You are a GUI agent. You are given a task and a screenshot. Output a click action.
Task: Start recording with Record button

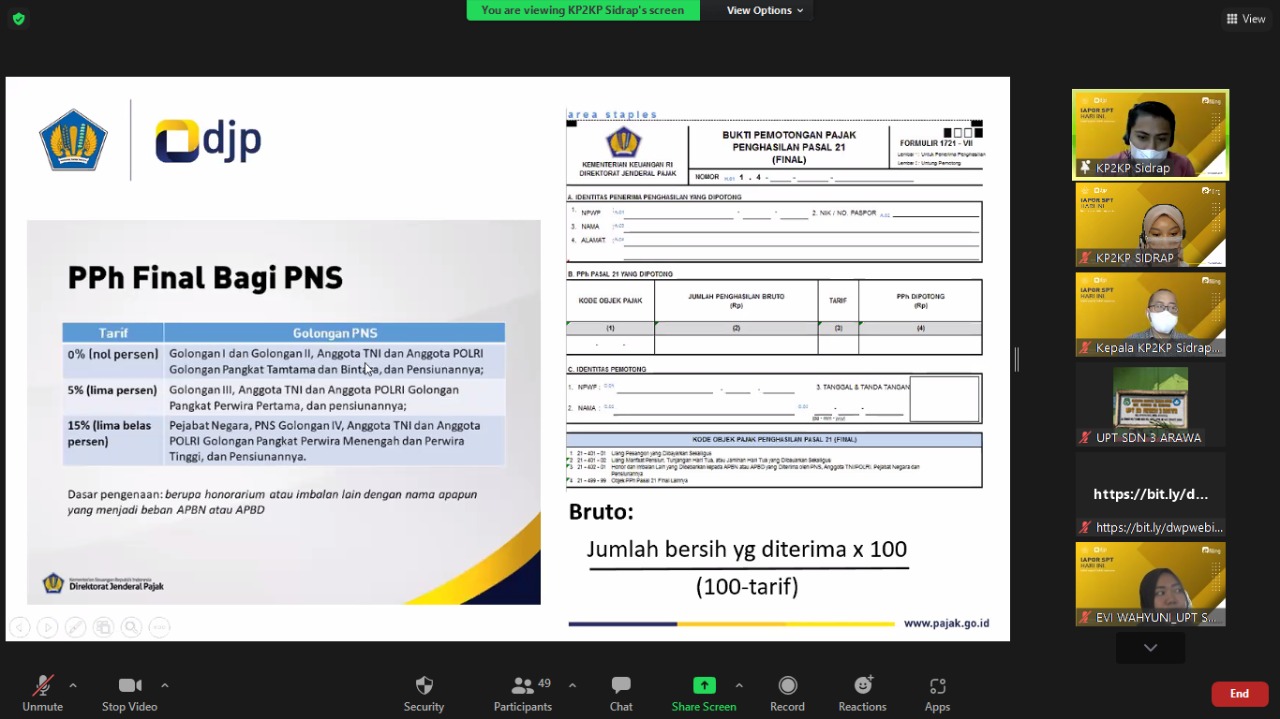click(x=787, y=693)
